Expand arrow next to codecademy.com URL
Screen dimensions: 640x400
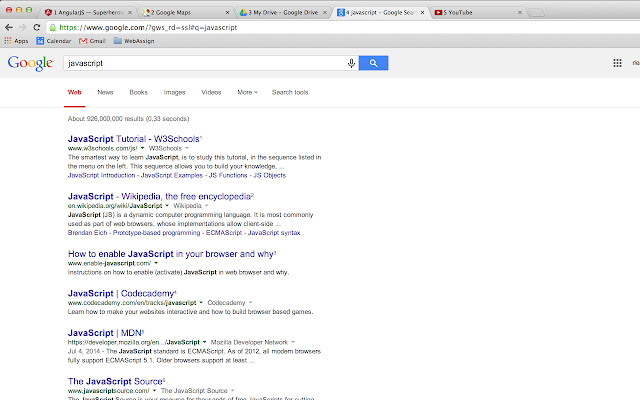(x=201, y=303)
